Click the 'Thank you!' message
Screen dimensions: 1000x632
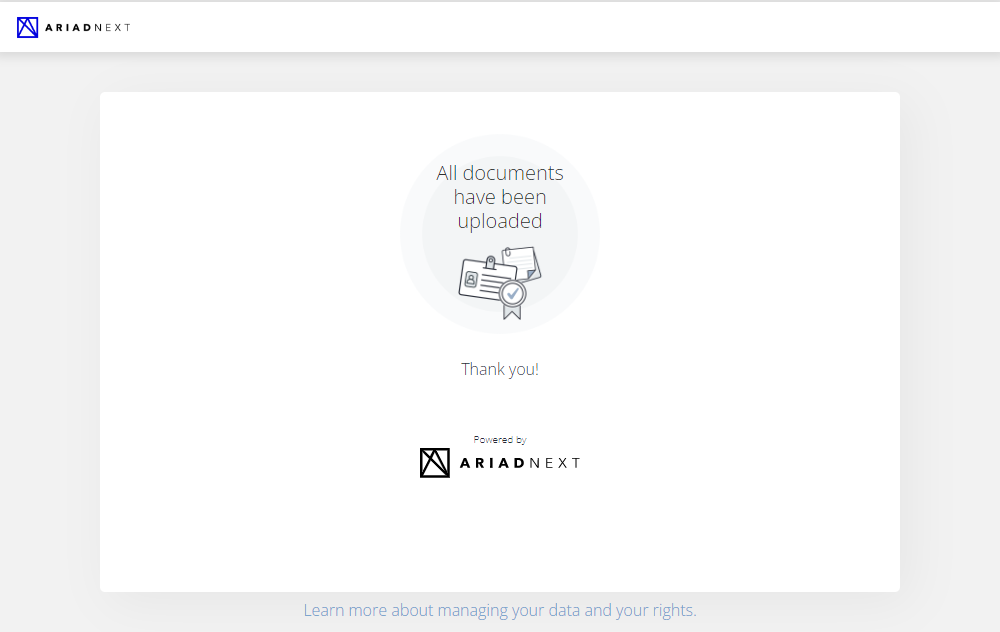pos(500,369)
